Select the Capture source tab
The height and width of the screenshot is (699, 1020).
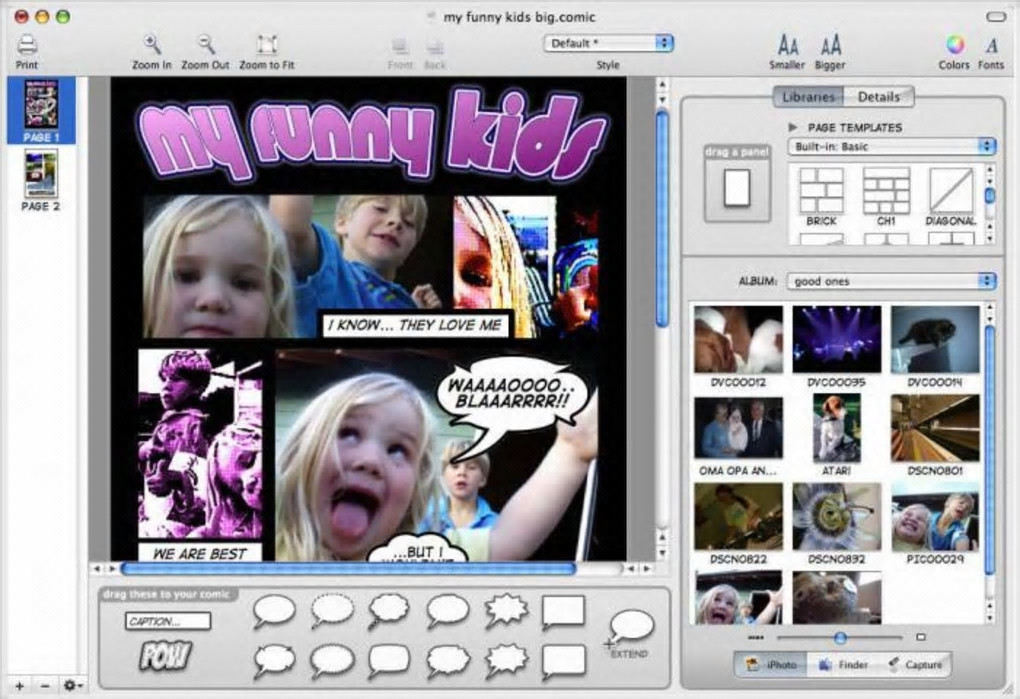pos(915,665)
